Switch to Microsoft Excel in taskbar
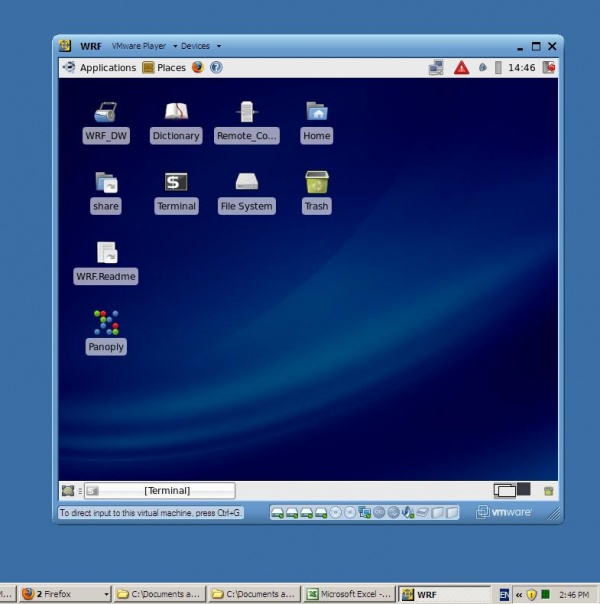600x604 pixels. point(349,594)
